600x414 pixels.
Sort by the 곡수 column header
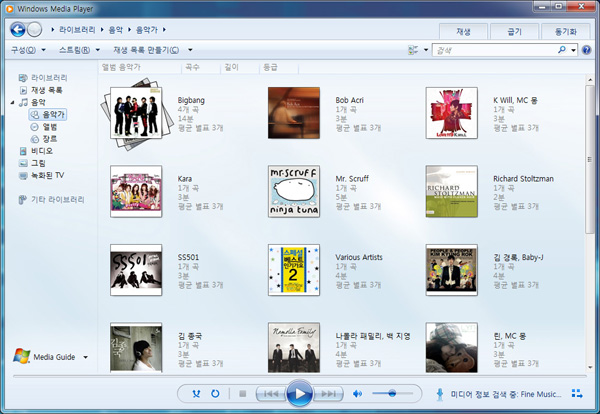201,67
